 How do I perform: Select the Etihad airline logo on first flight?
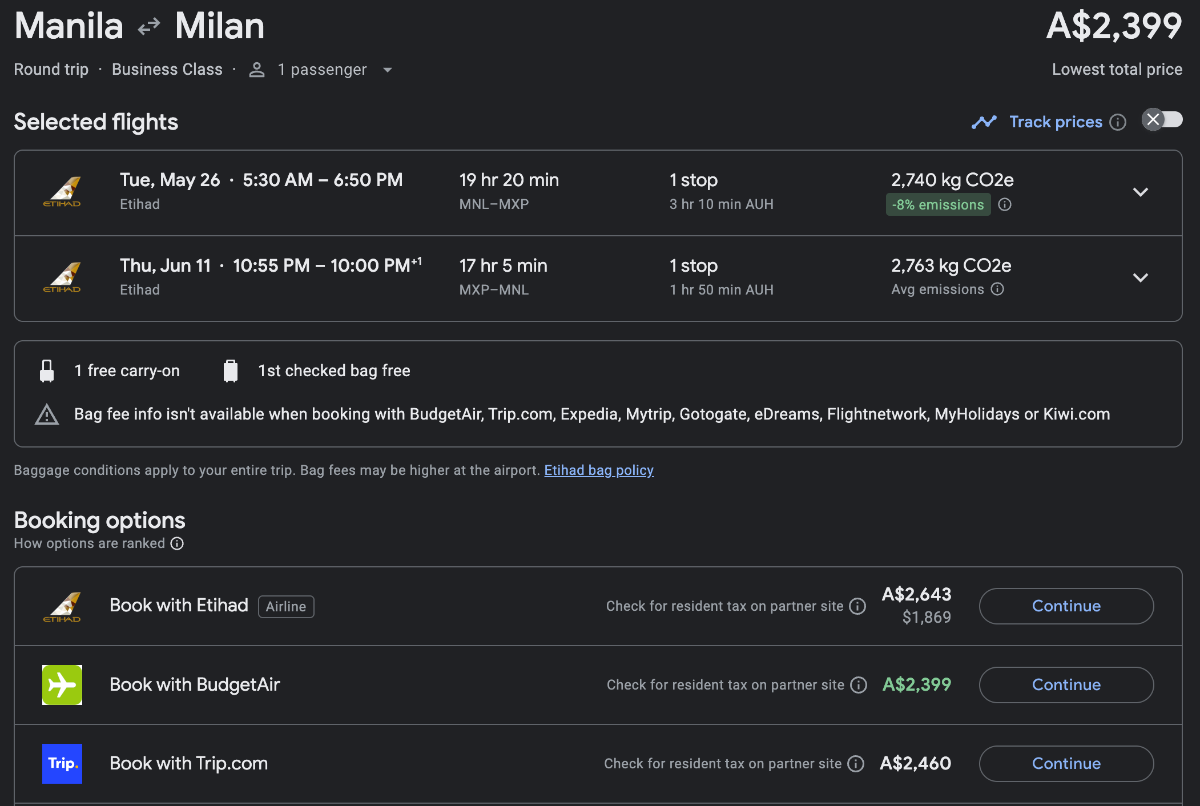click(x=60, y=191)
